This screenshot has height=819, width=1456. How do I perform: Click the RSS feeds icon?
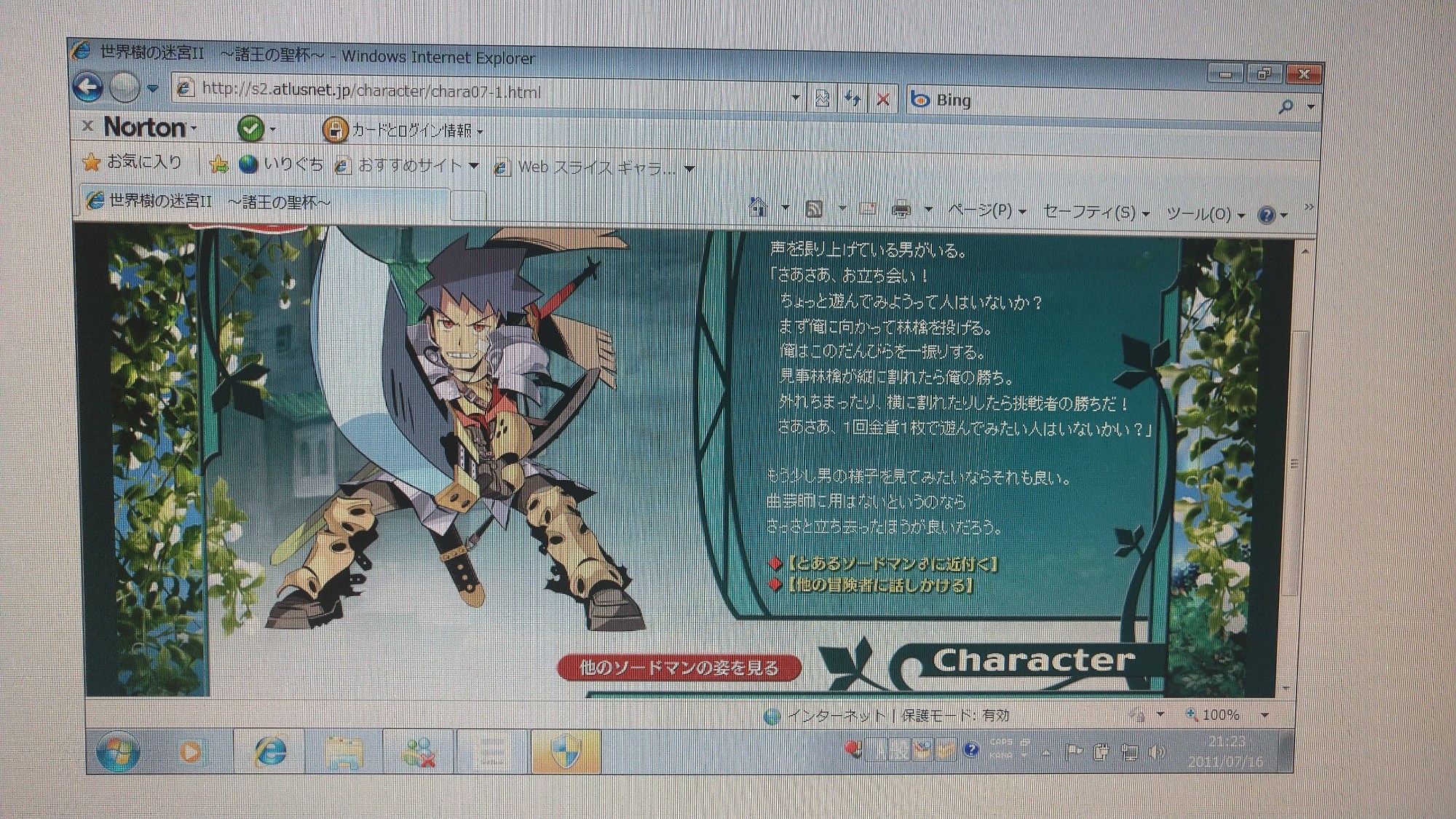coord(814,209)
